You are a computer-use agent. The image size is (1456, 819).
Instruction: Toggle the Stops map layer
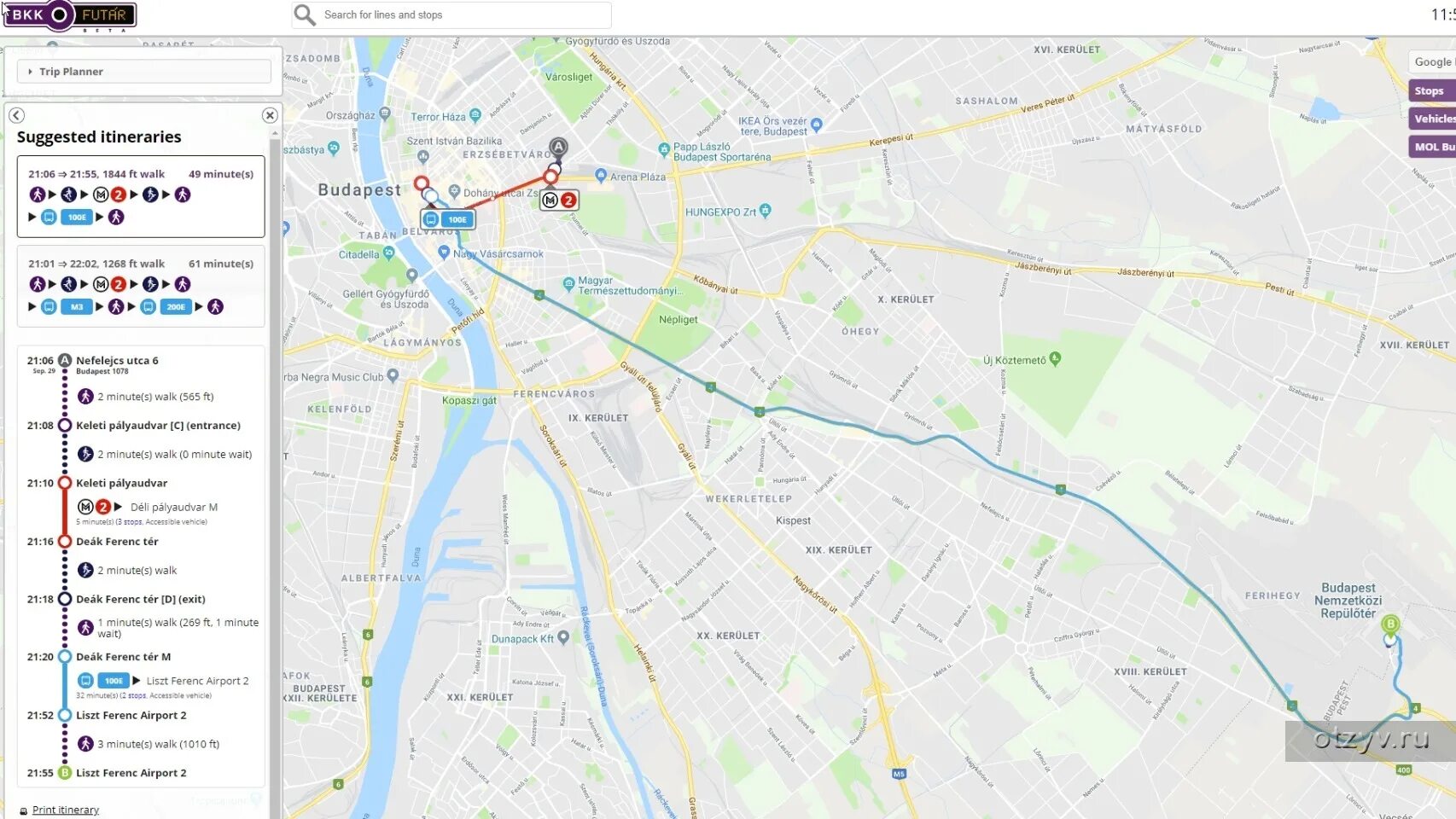1432,90
